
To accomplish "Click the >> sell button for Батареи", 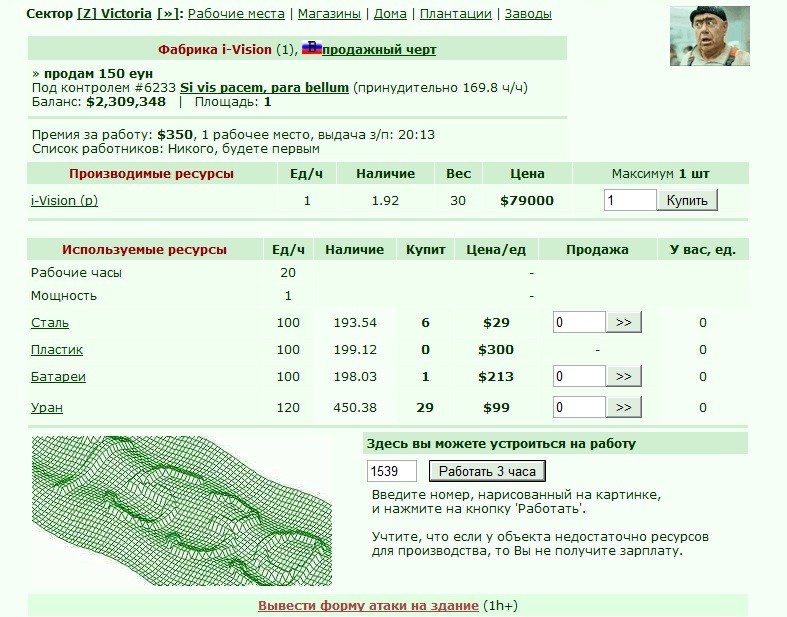I will click(x=624, y=377).
